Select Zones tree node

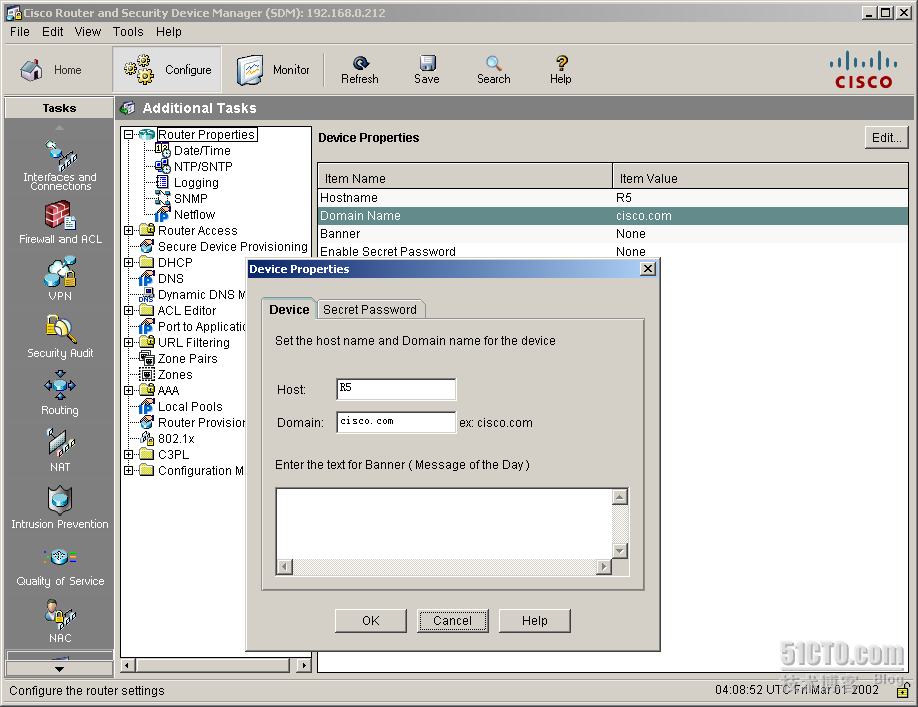coord(174,375)
